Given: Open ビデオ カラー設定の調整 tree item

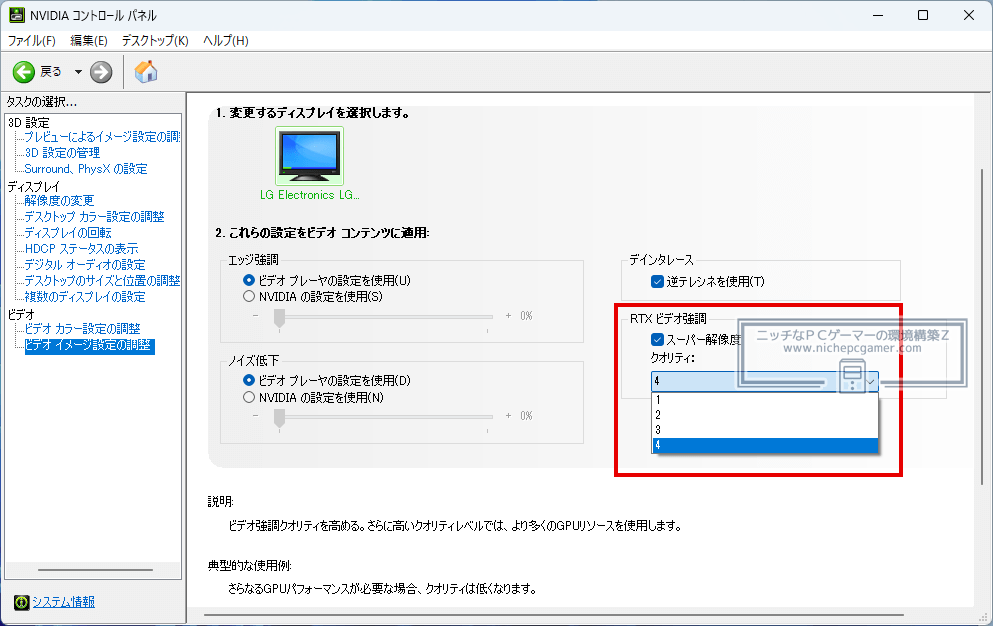Looking at the screenshot, I should (82, 329).
